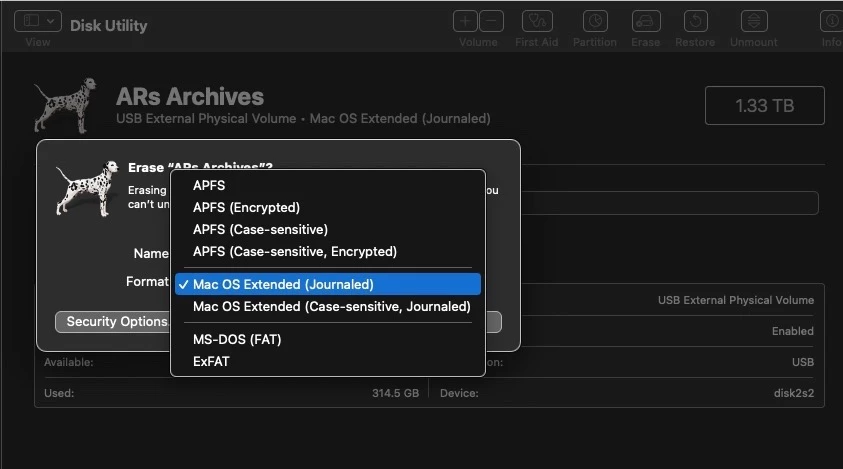The width and height of the screenshot is (843, 469).
Task: Click the Disk Utility window title
Action: [x=109, y=26]
